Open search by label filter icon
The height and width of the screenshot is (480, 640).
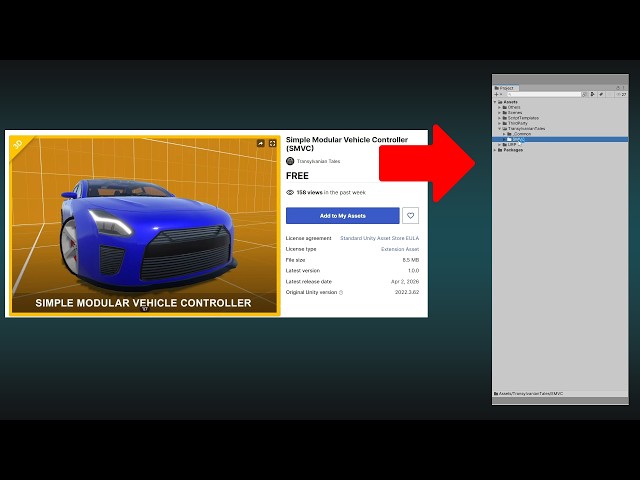click(x=601, y=94)
